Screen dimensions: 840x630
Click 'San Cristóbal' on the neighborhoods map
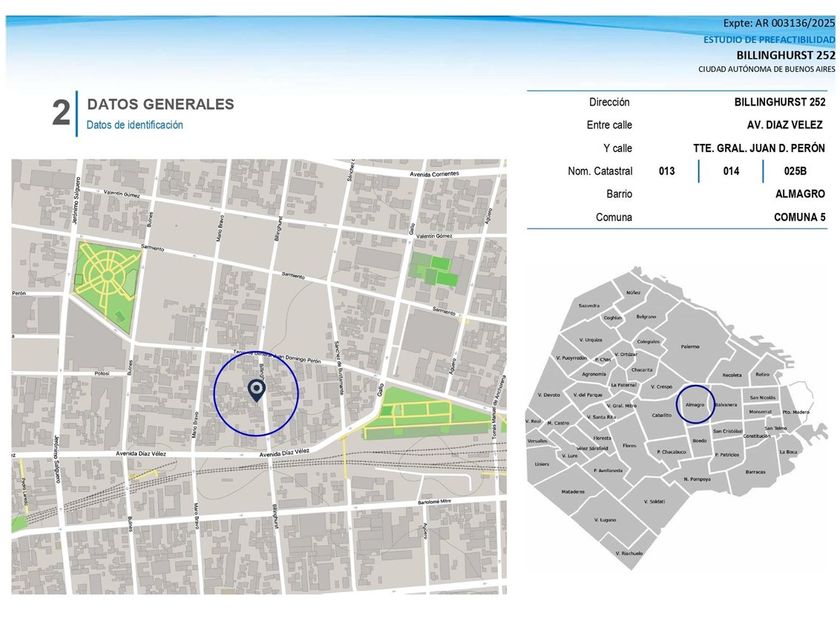point(728,431)
